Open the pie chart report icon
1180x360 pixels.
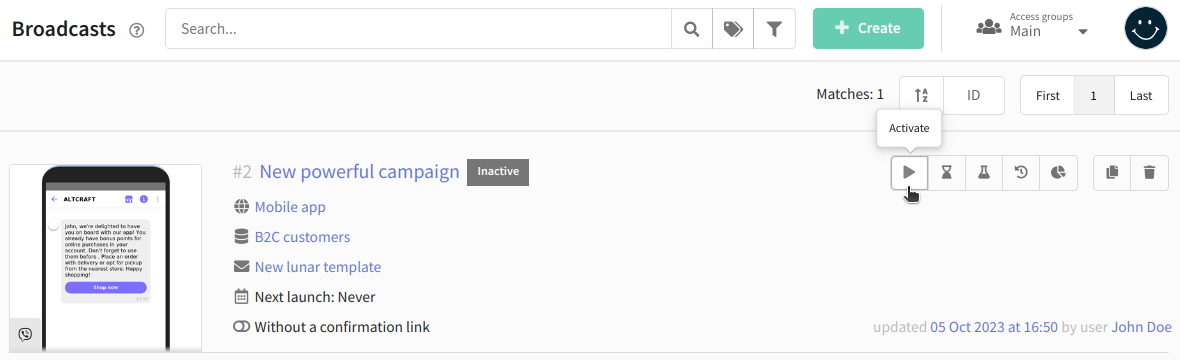tap(1058, 172)
